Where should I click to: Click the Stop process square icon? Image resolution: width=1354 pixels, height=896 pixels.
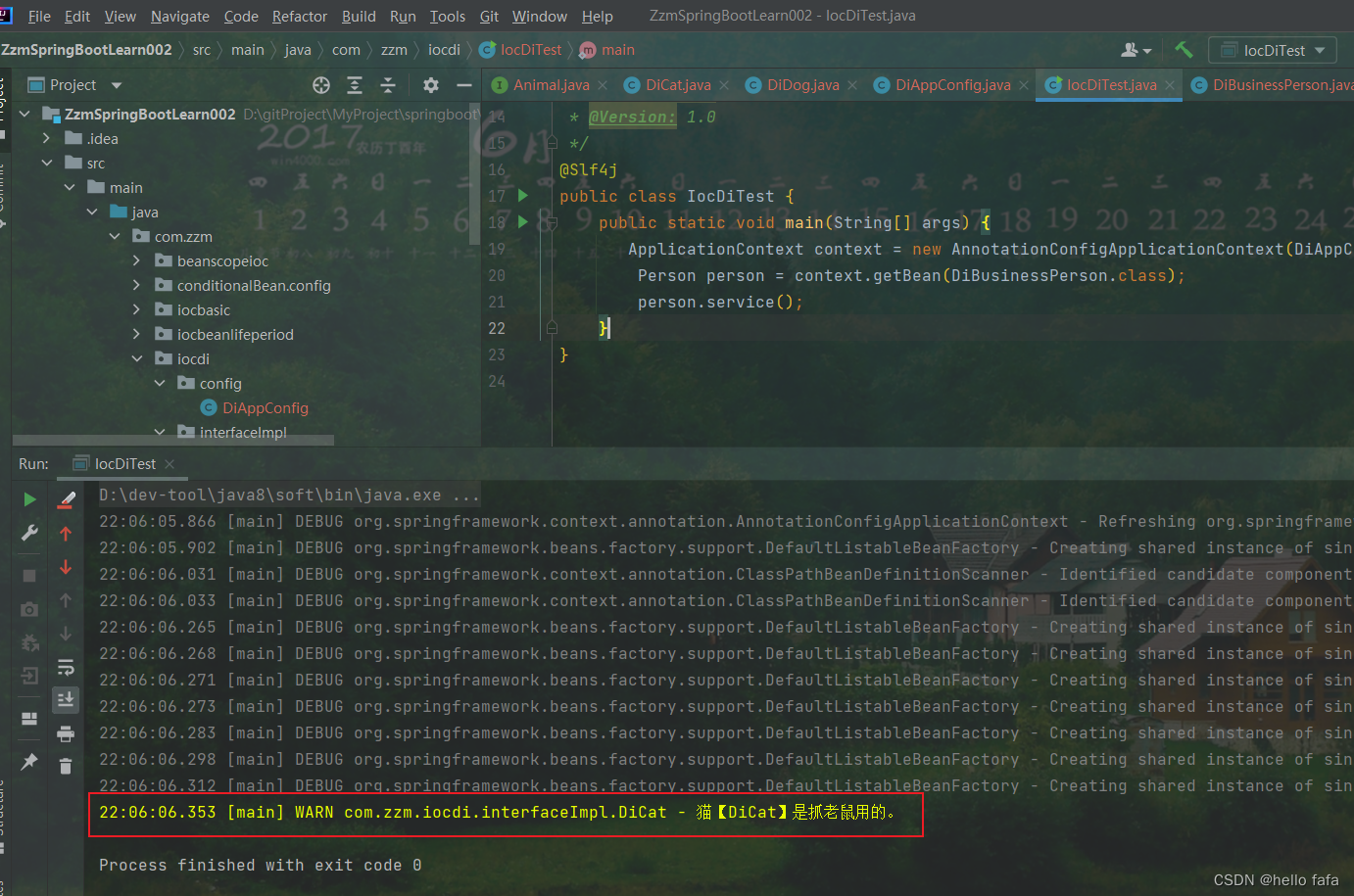click(x=29, y=576)
